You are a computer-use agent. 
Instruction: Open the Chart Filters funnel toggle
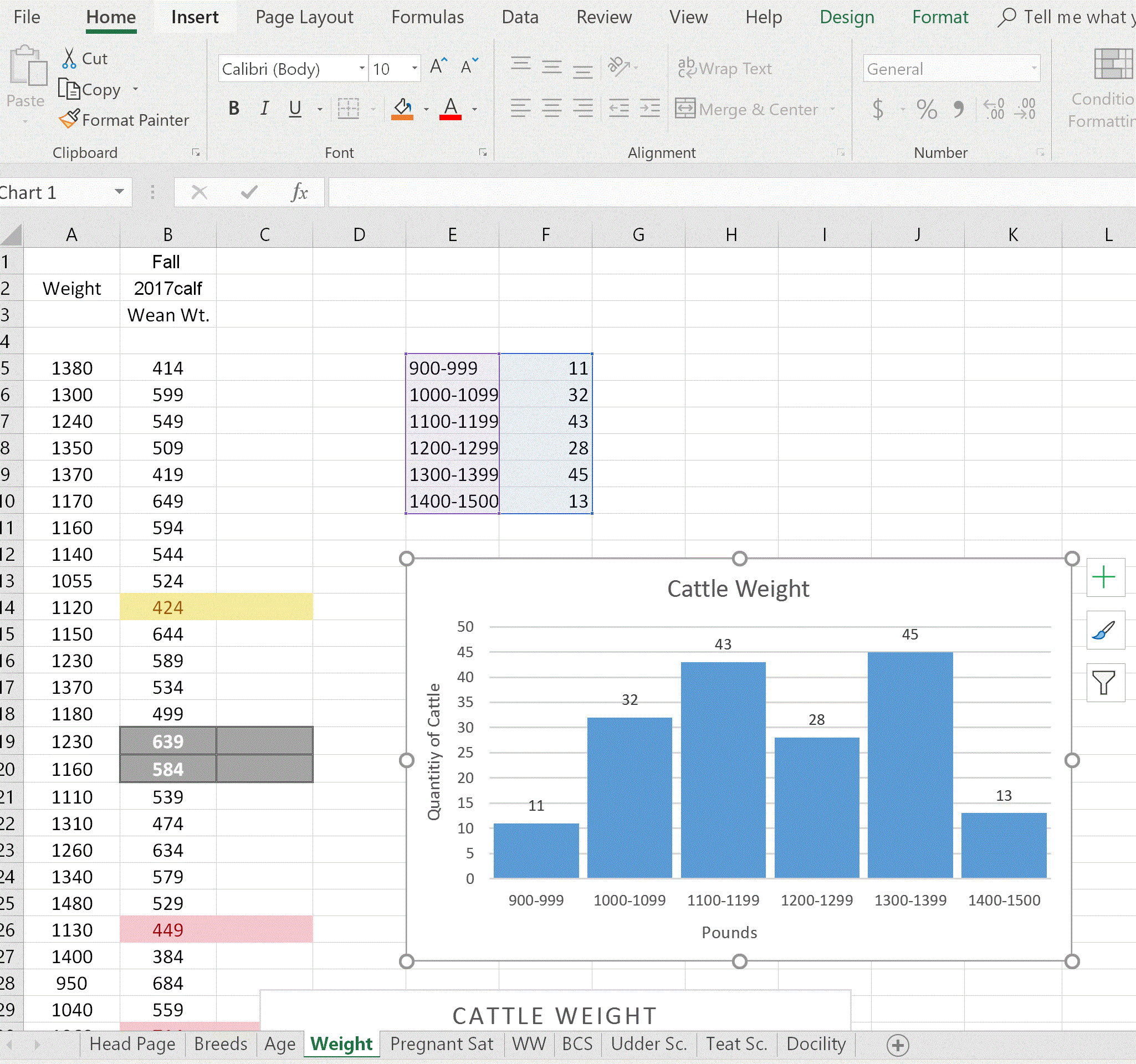pos(1105,683)
